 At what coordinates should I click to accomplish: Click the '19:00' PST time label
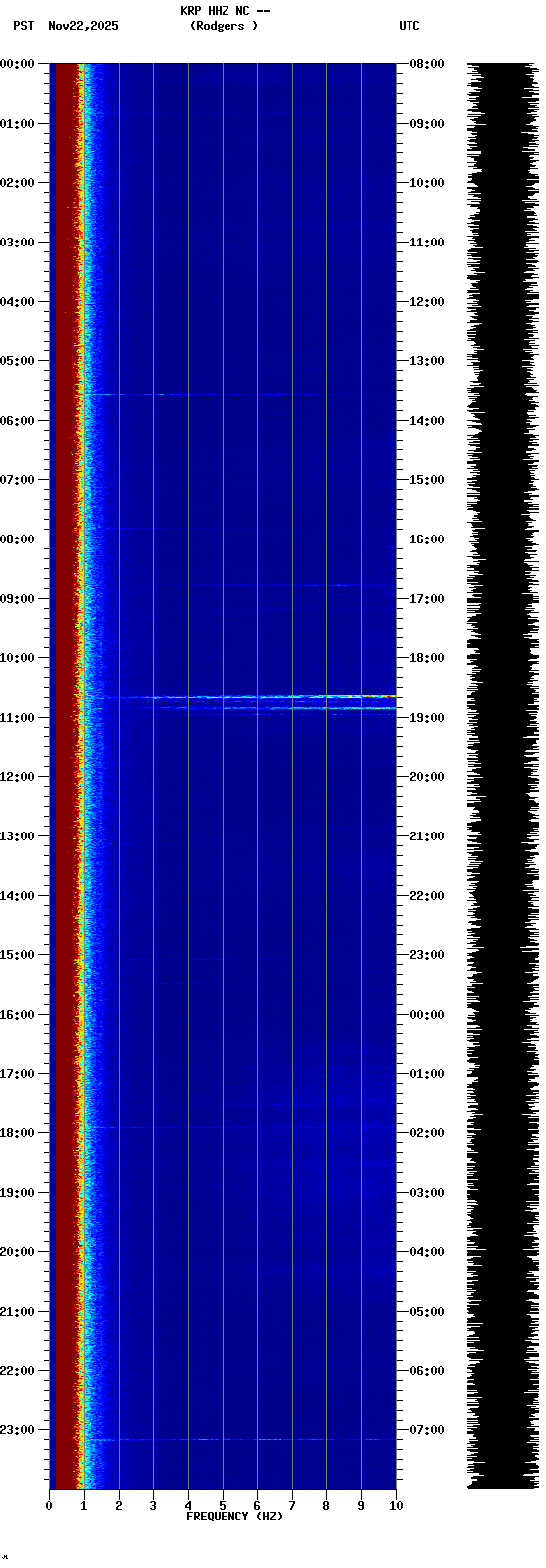pos(17,1193)
